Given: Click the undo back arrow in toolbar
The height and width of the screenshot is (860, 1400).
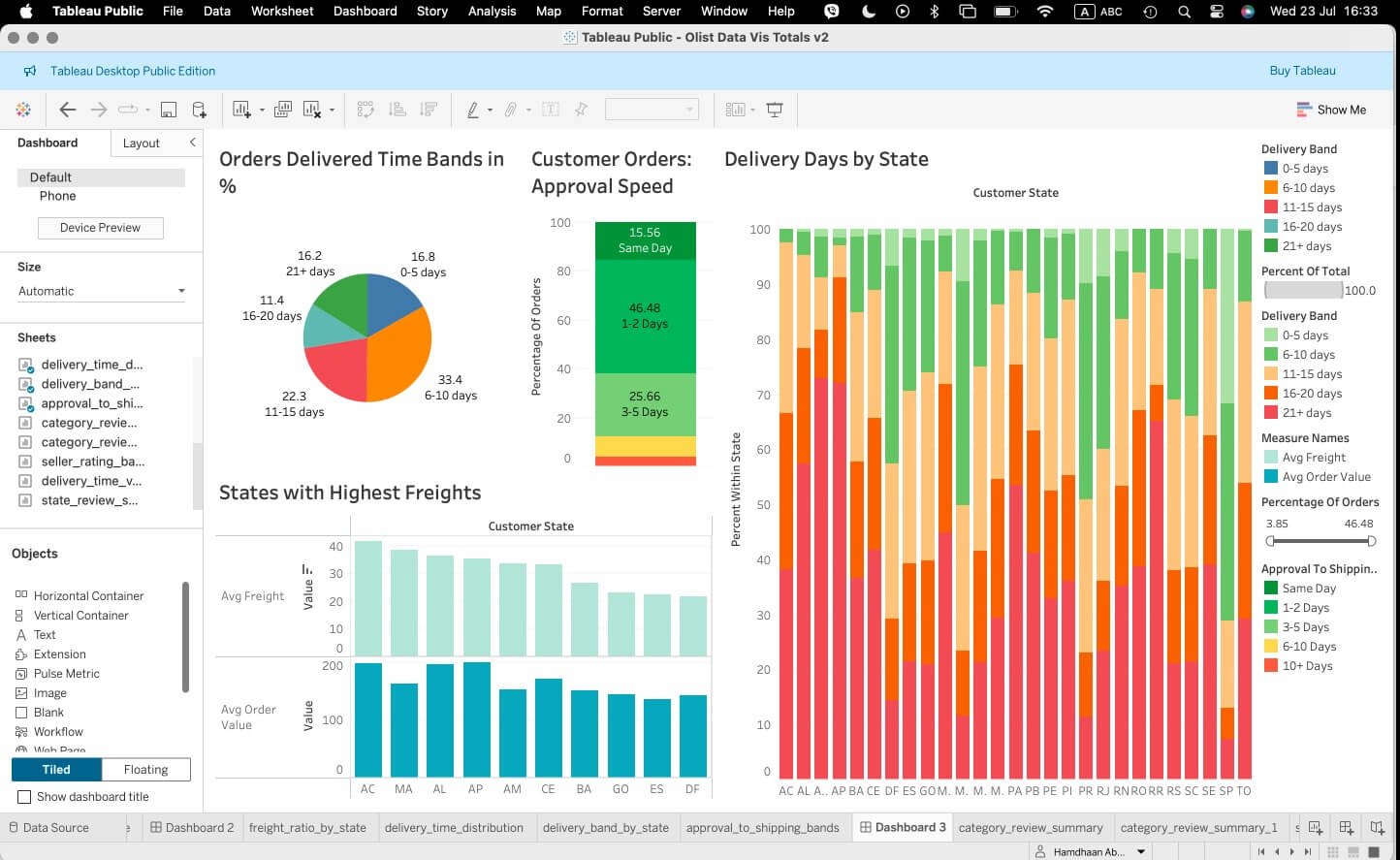Looking at the screenshot, I should click(x=67, y=110).
